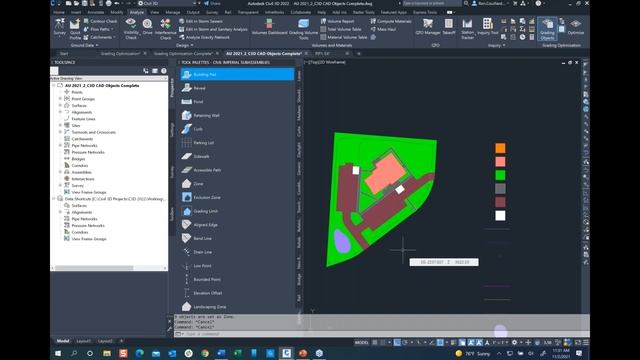Open Grading Volume Tools
This screenshot has height=360, width=640.
click(x=303, y=29)
